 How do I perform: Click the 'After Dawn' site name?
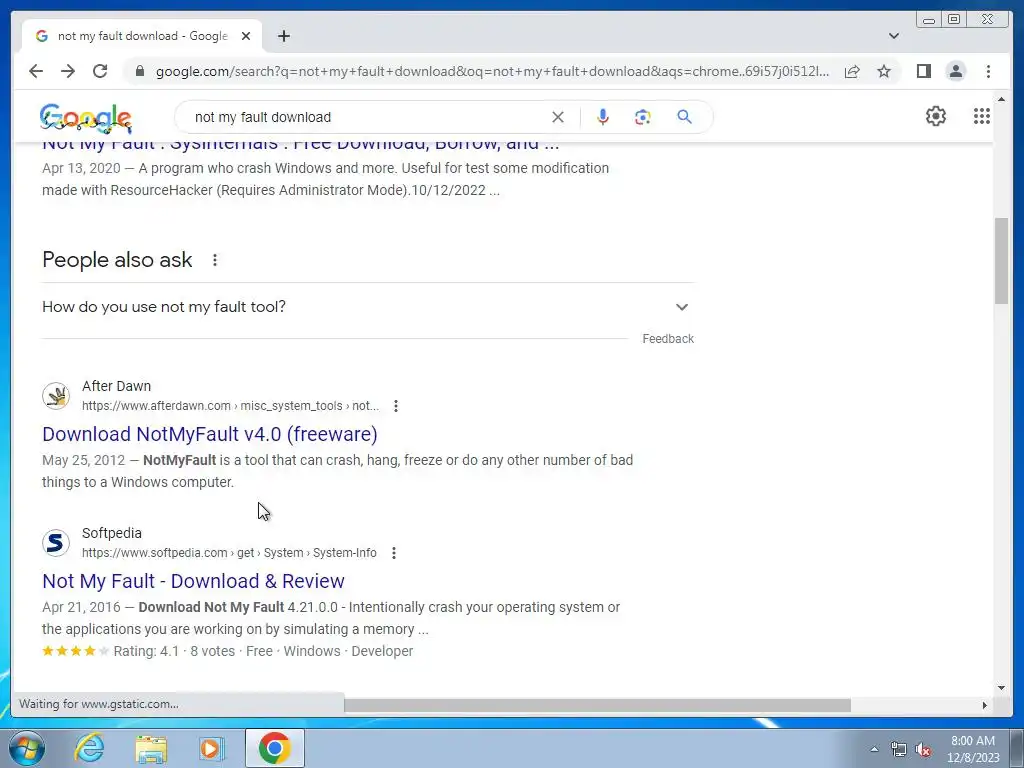(116, 387)
